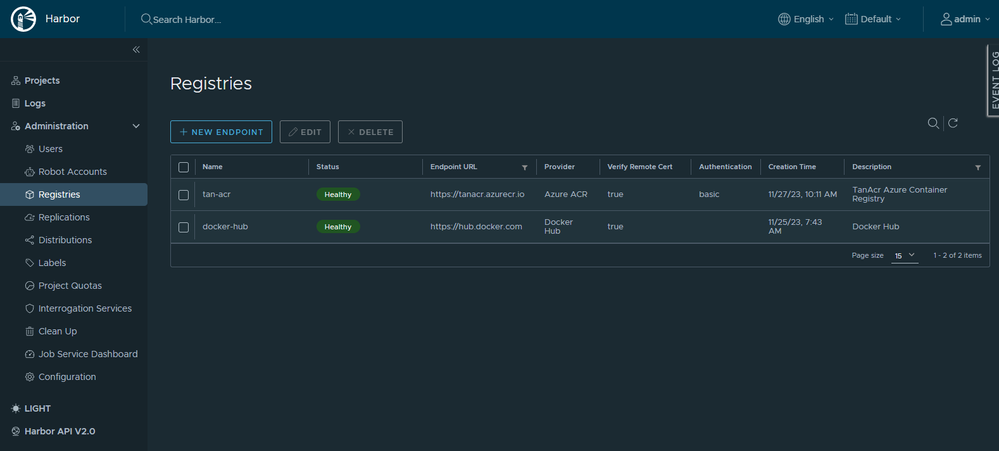The height and width of the screenshot is (451, 999).
Task: Sort by the Name column header
Action: tap(212, 167)
